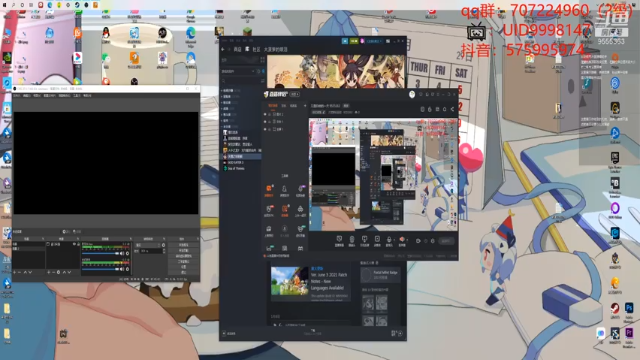The image size is (640, 360).
Task: Select second scene radio in streaming app
Action: (x=265, y=122)
